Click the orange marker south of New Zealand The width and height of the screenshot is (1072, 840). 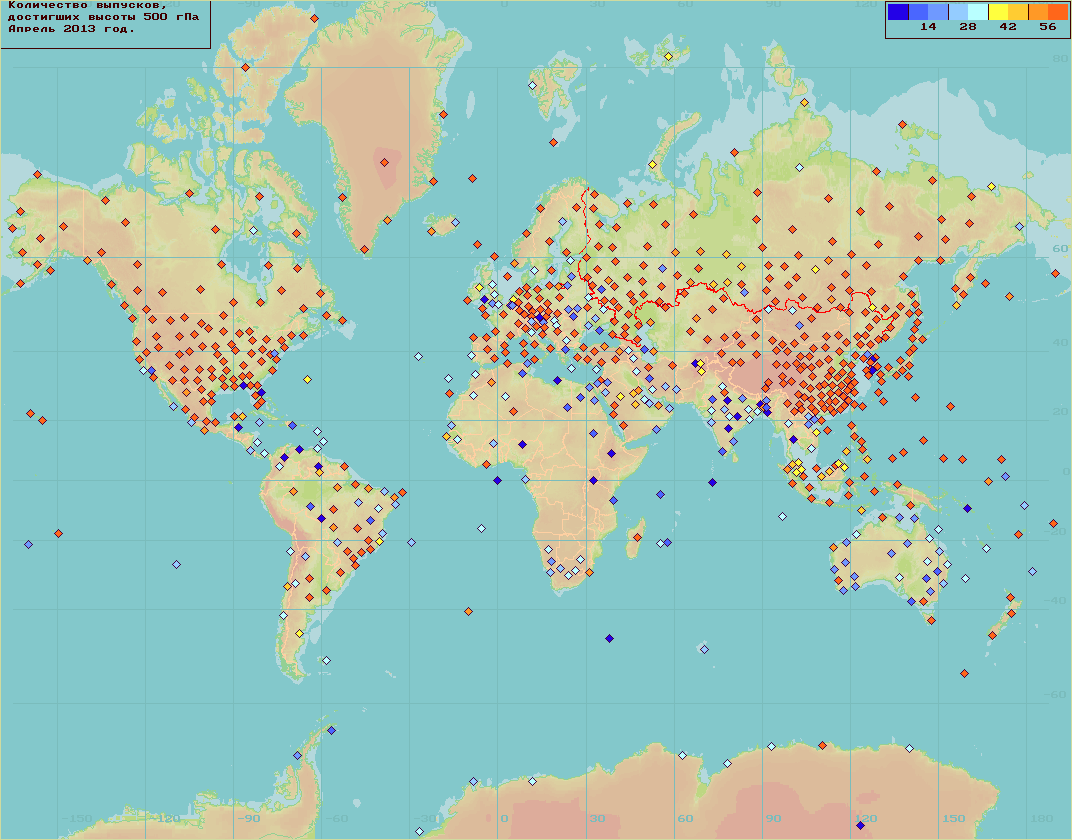(x=964, y=674)
